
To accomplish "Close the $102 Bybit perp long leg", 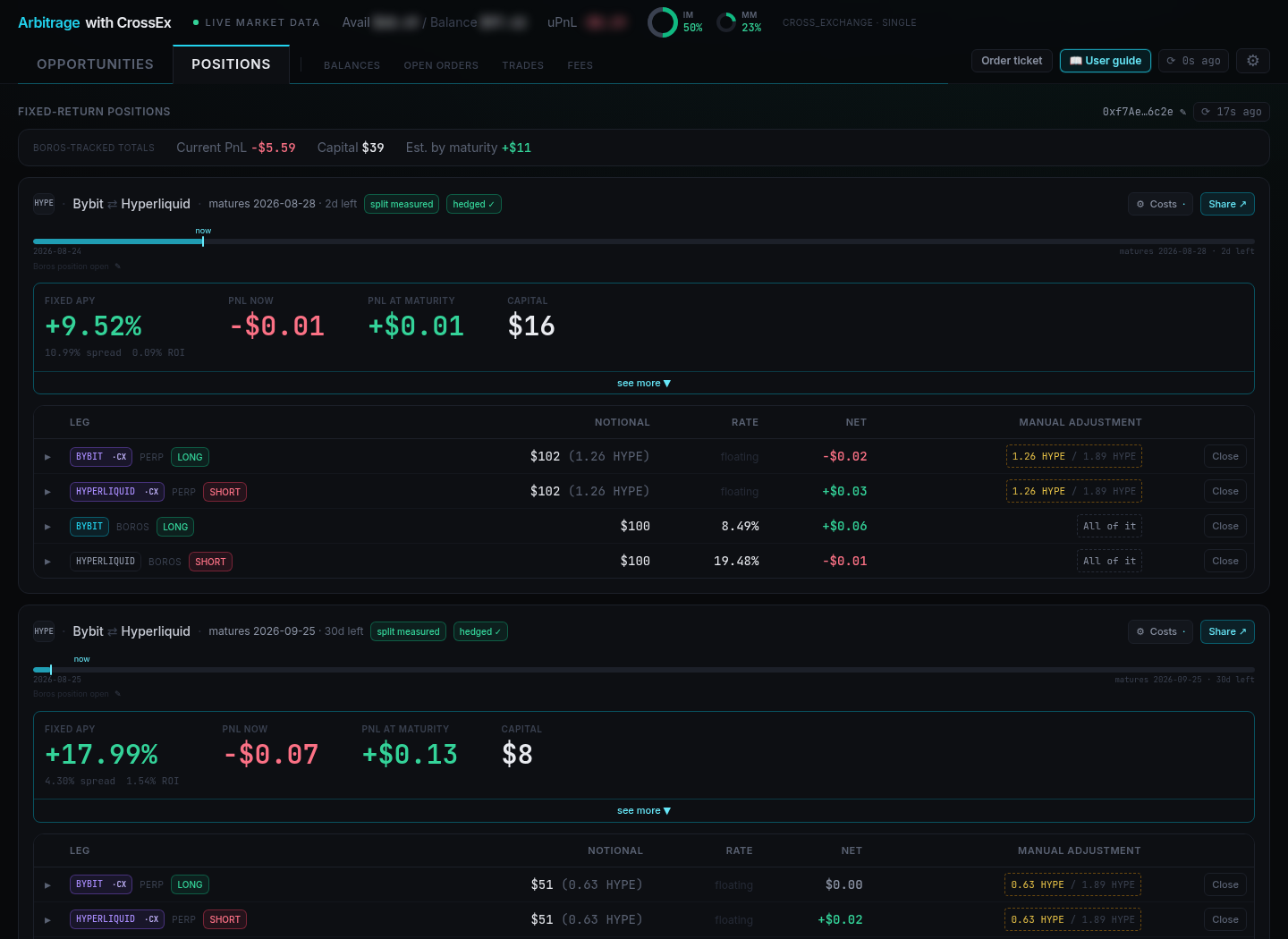I will pos(1225,456).
